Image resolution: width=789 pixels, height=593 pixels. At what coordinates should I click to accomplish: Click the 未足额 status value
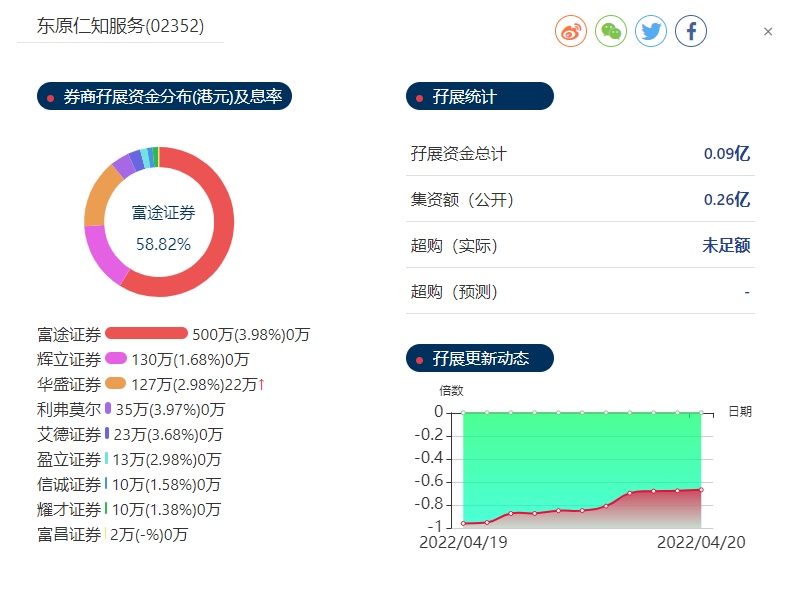726,245
